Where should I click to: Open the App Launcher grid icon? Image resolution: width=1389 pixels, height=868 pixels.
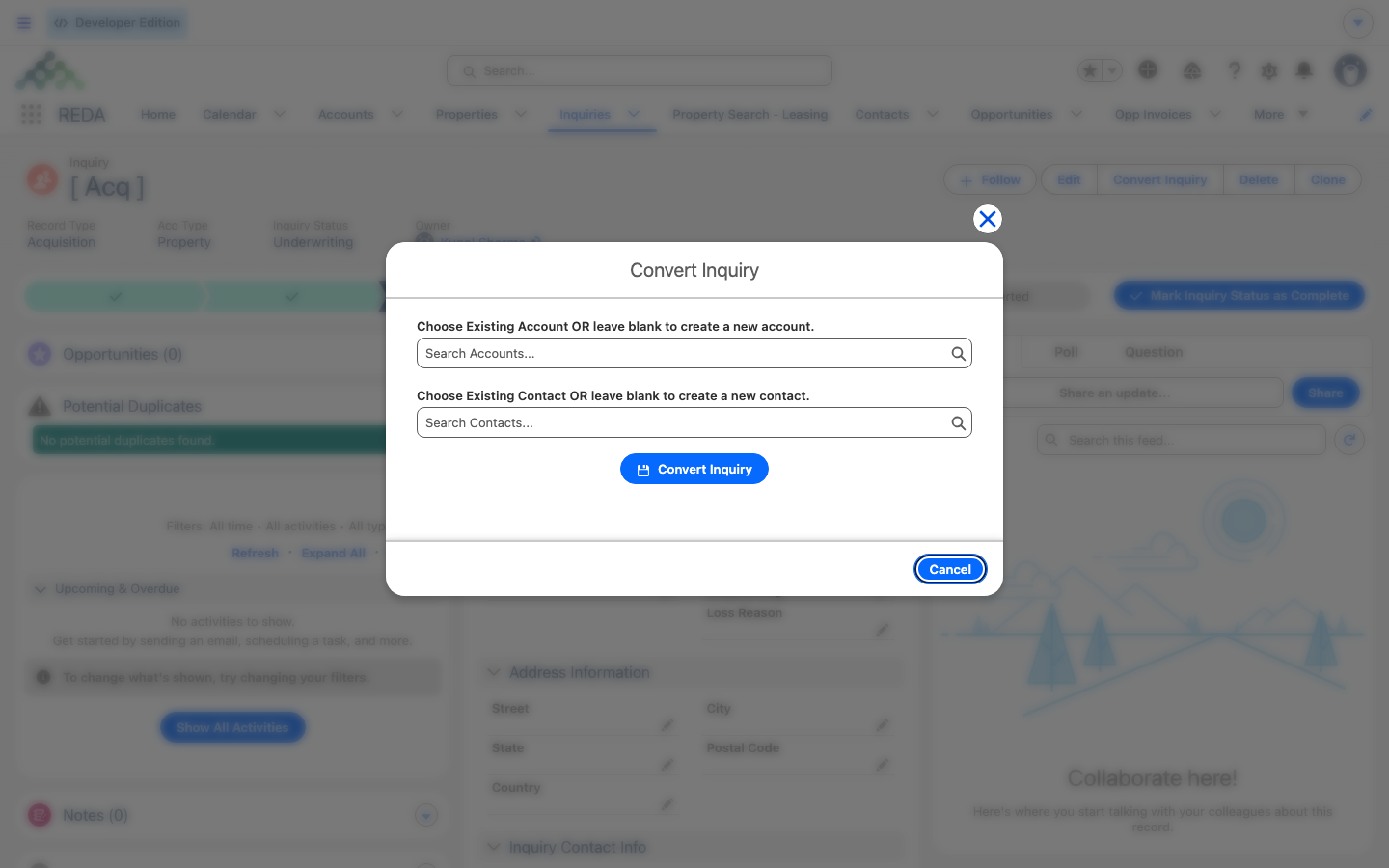[31, 115]
